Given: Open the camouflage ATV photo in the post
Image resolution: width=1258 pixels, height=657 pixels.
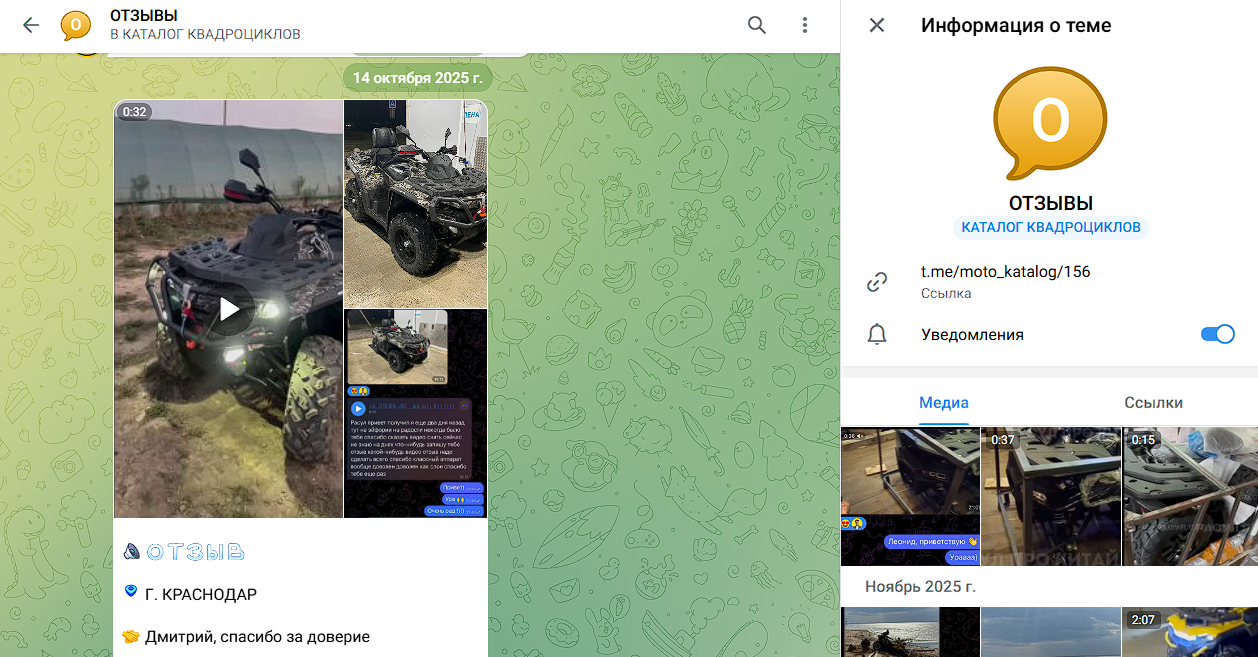Looking at the screenshot, I should pos(416,203).
